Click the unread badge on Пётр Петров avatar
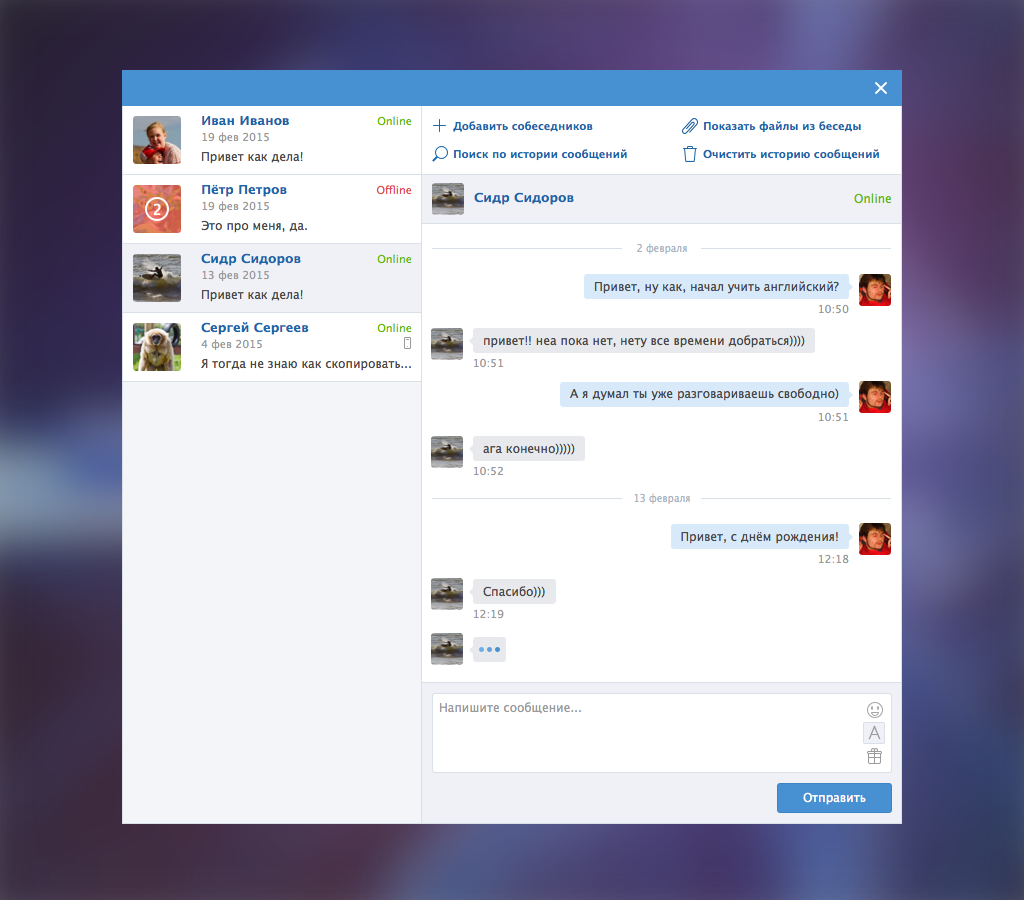Image resolution: width=1024 pixels, height=900 pixels. (157, 209)
